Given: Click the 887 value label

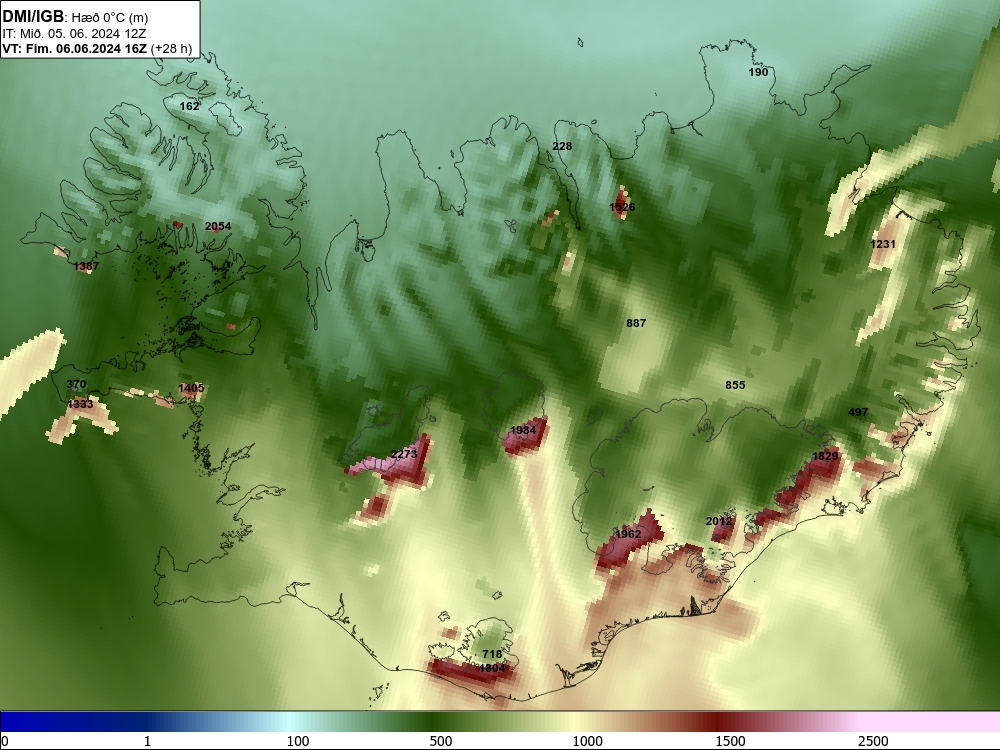Looking at the screenshot, I should pyautogui.click(x=636, y=323).
